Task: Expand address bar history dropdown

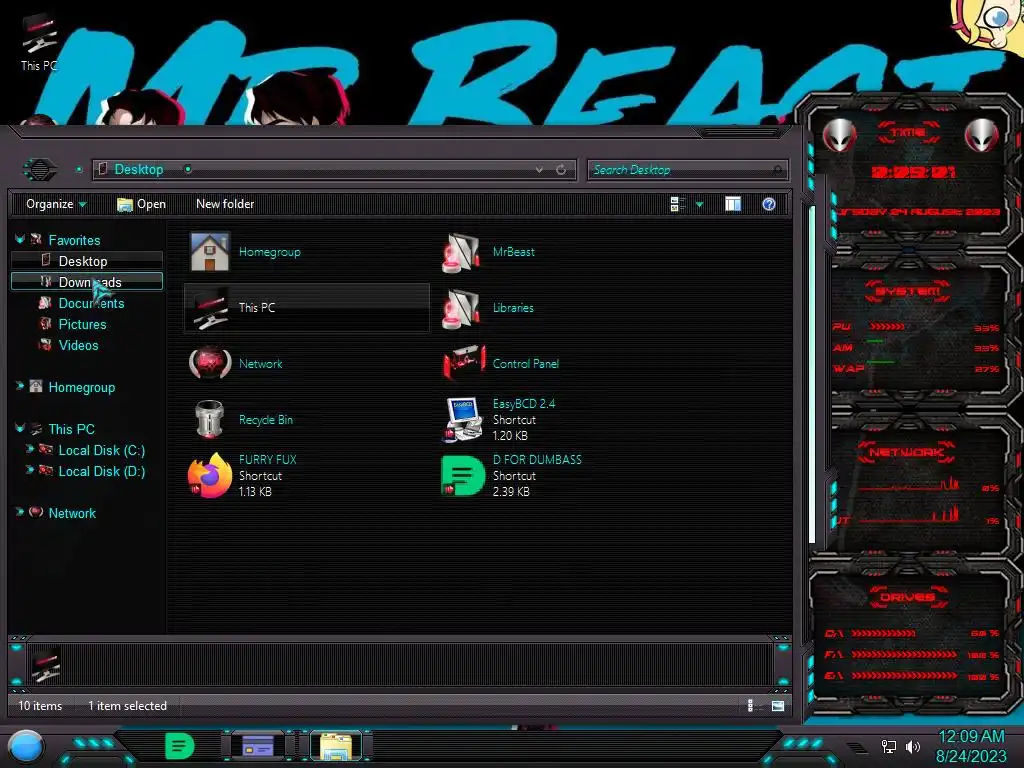Action: 539,170
